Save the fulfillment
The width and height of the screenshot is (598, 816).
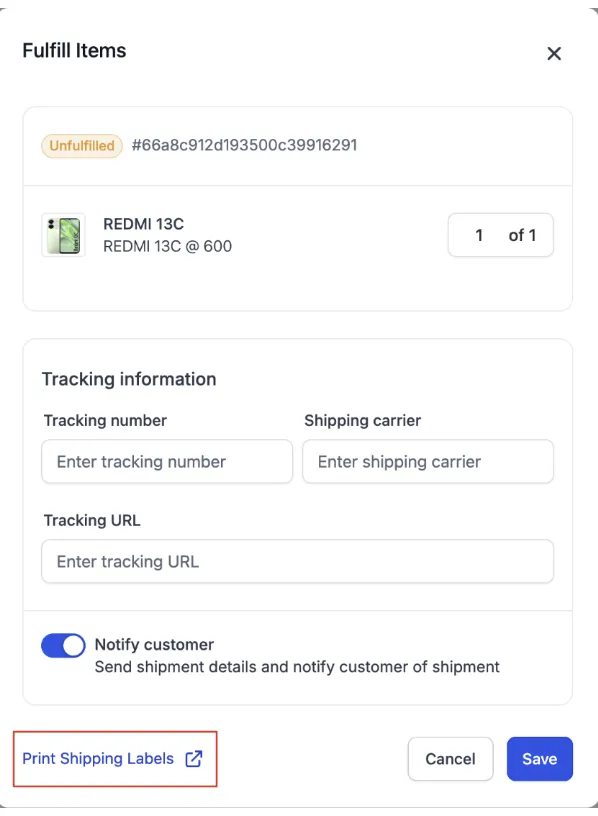coord(540,759)
